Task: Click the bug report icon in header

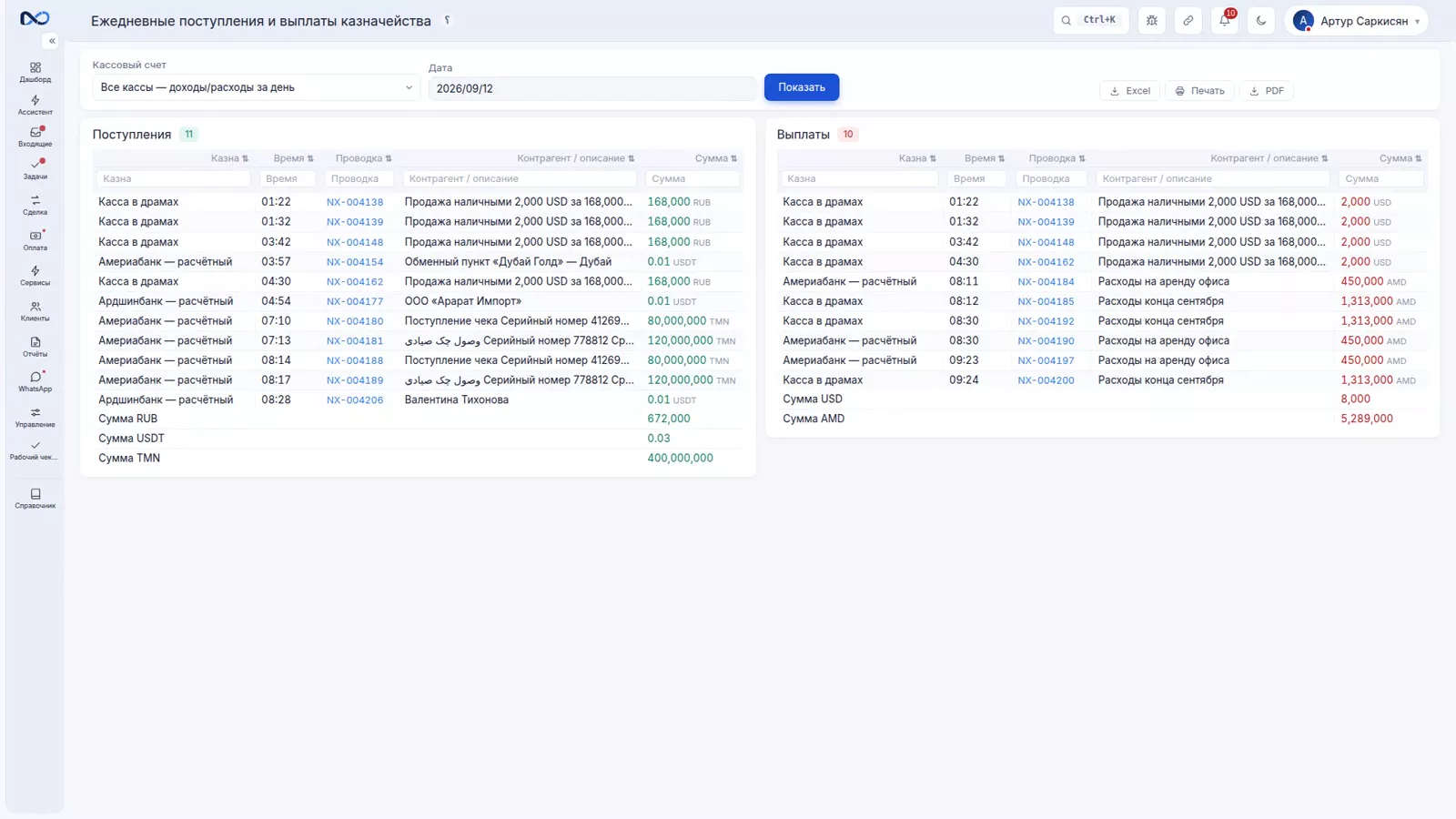Action: [1152, 20]
